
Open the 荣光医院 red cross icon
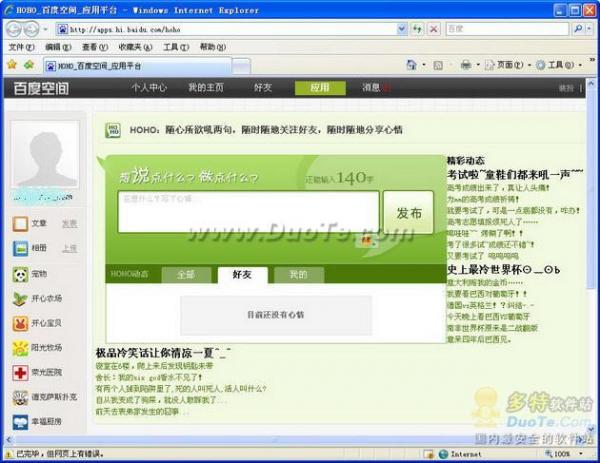tap(20, 373)
